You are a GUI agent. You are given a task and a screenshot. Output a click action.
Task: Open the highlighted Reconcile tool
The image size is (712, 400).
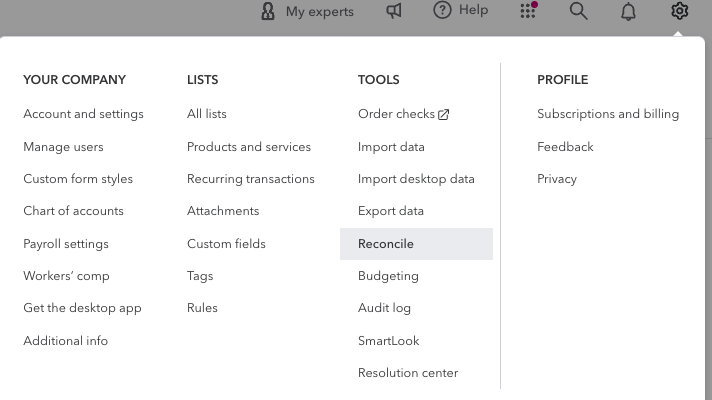click(416, 244)
